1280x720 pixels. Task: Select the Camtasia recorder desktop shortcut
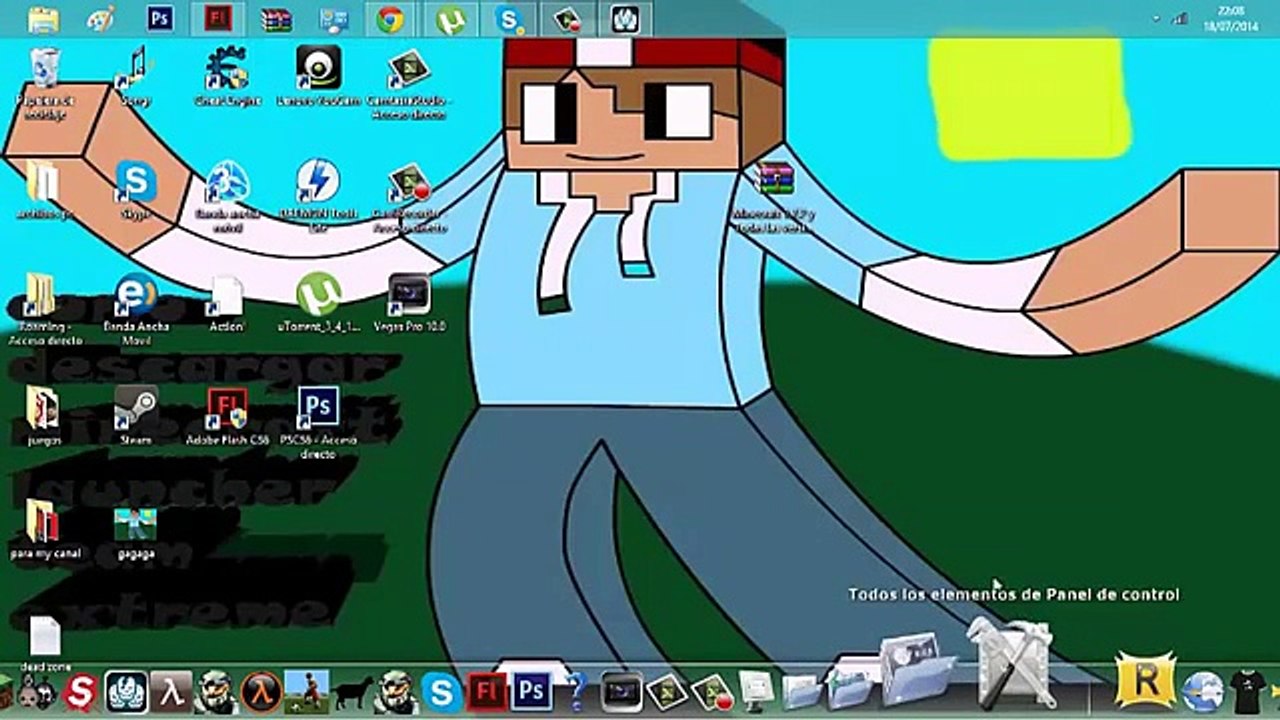click(x=408, y=196)
